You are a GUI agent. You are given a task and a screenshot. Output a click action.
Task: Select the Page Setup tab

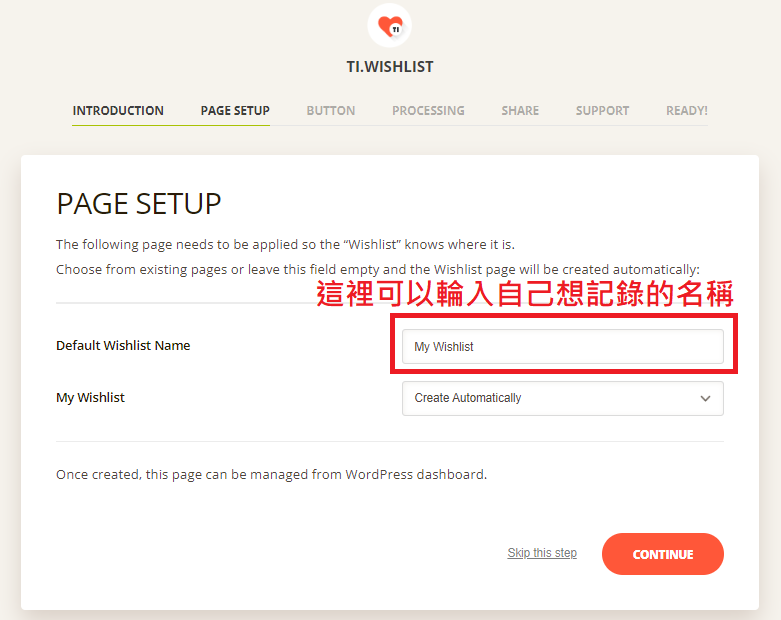pyautogui.click(x=235, y=111)
